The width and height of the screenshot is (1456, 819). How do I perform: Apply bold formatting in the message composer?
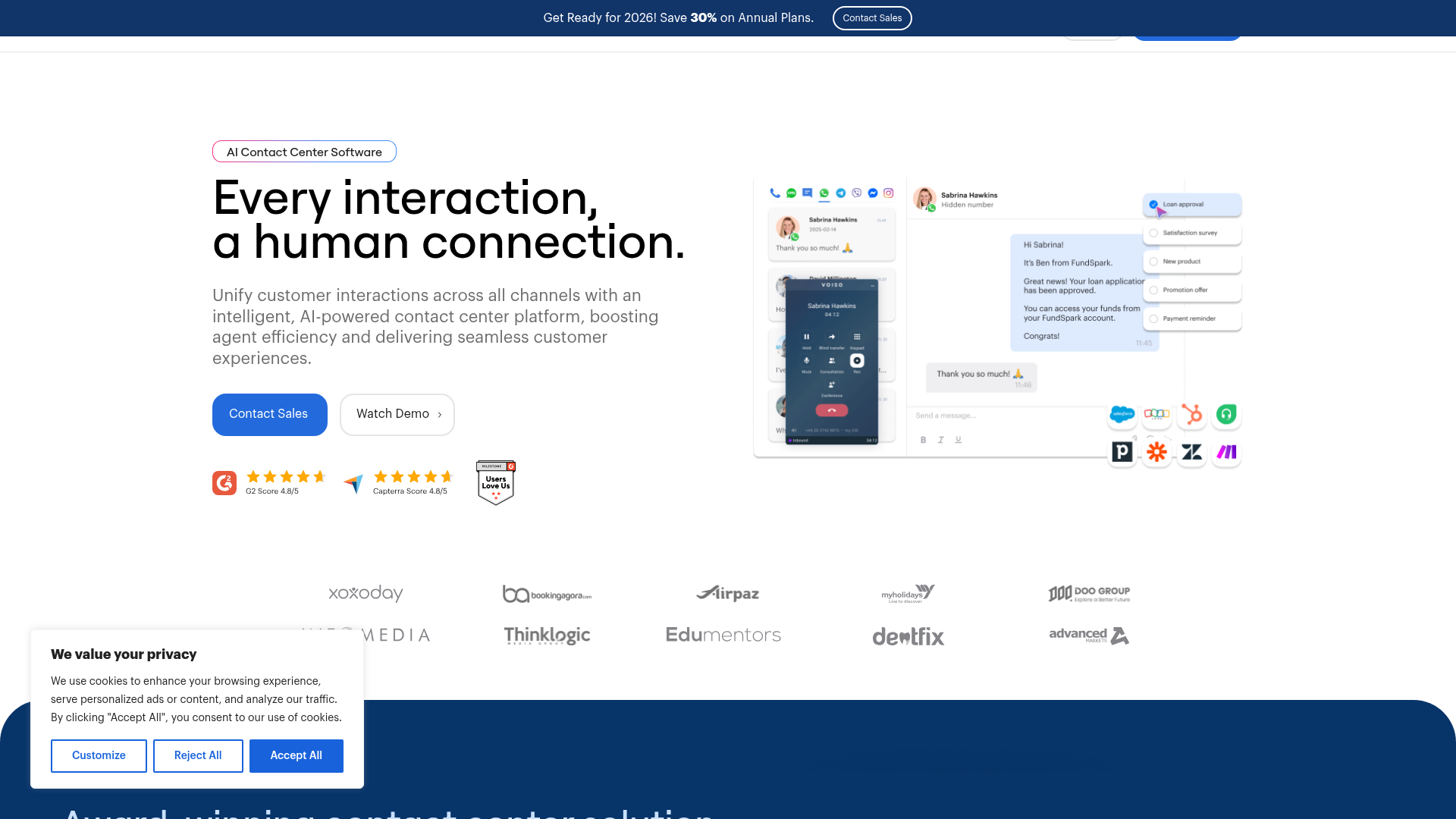click(924, 440)
